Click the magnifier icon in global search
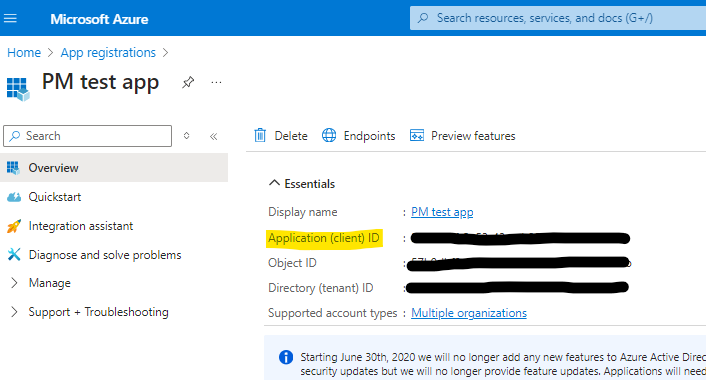 423,18
